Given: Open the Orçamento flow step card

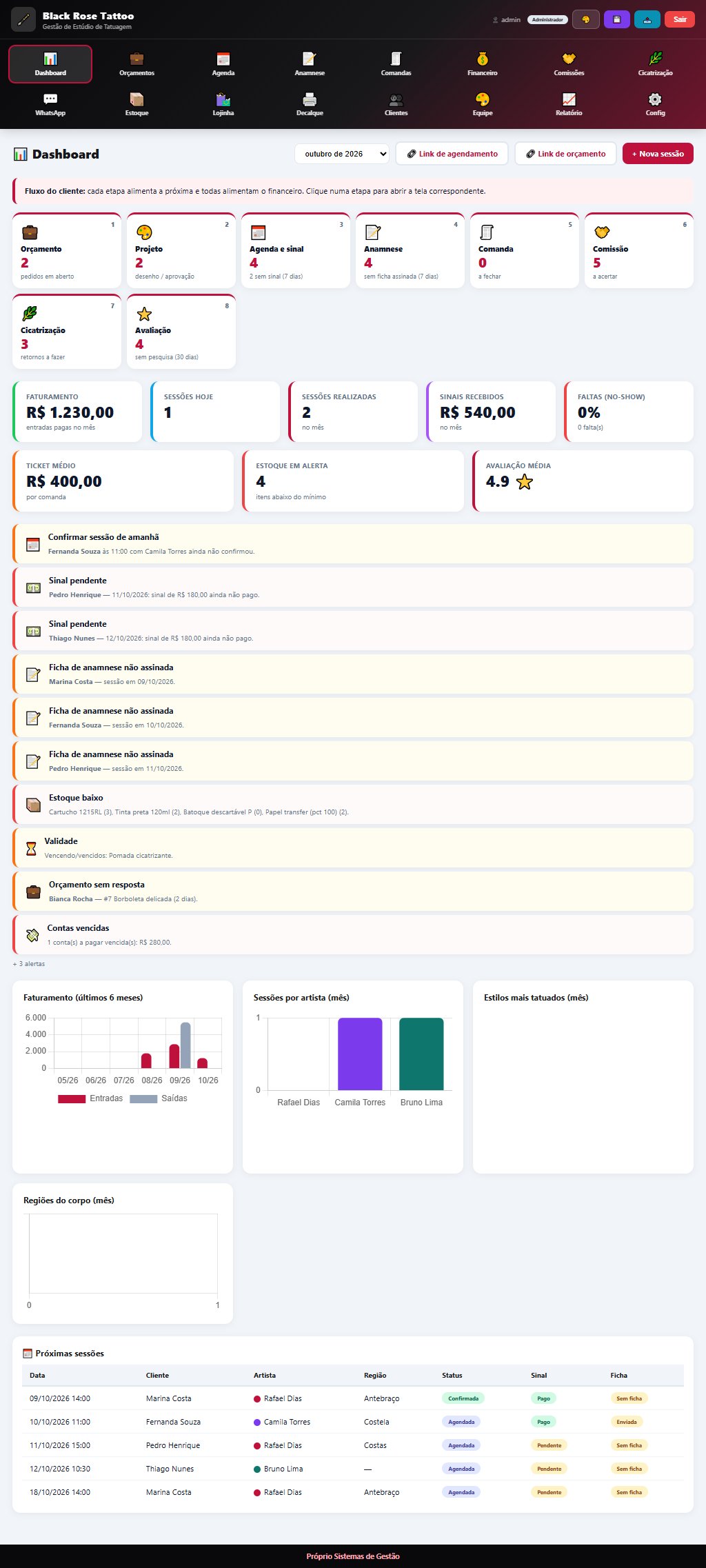Looking at the screenshot, I should pos(67,250).
